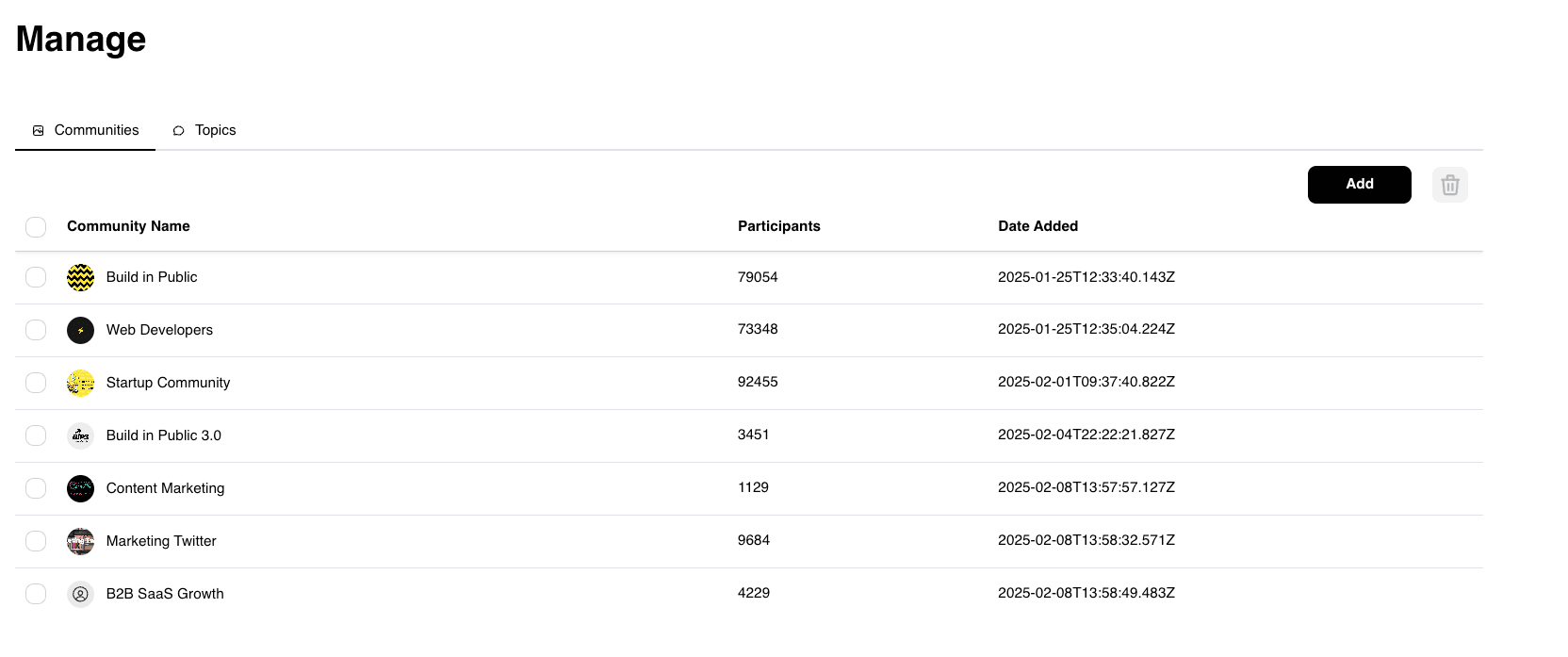Click the Build in Public 3.0 avatar
This screenshot has height=657, width=1568.
pos(81,435)
